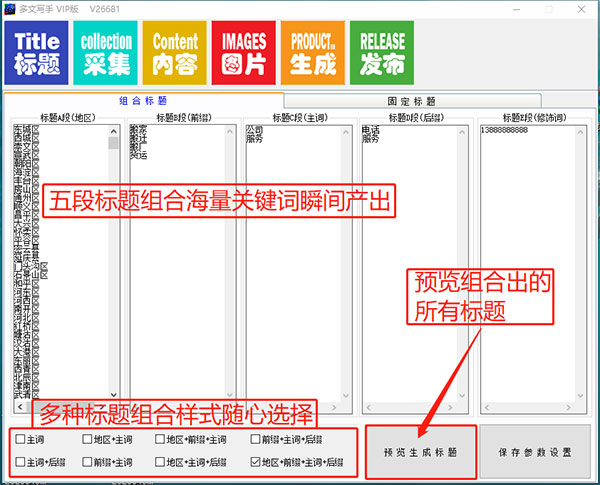Switch to the 组合标题 tab
600x485 pixels.
click(x=143, y=101)
